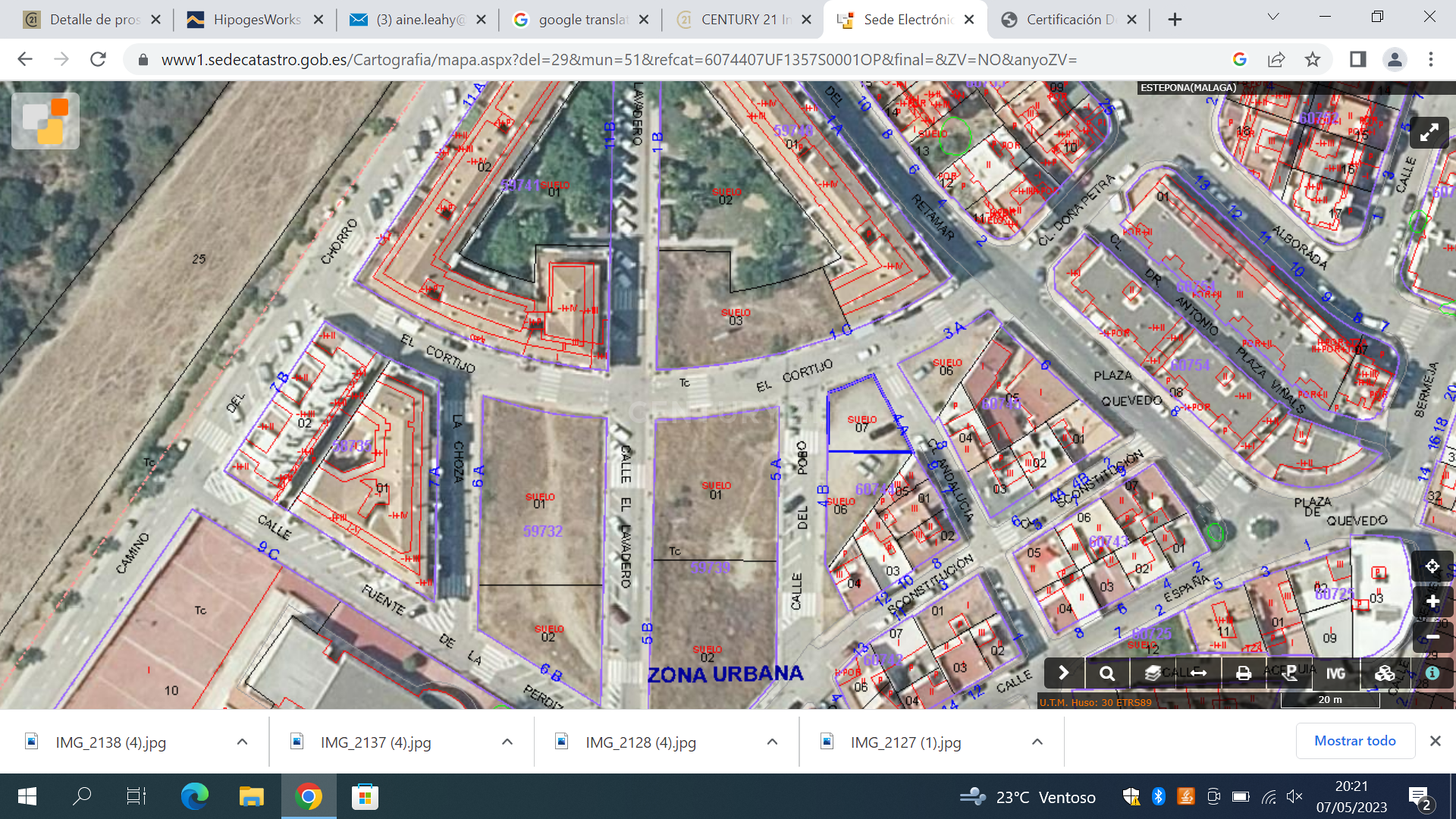
Task: Zoom in on the map with plus button
Action: click(1432, 601)
